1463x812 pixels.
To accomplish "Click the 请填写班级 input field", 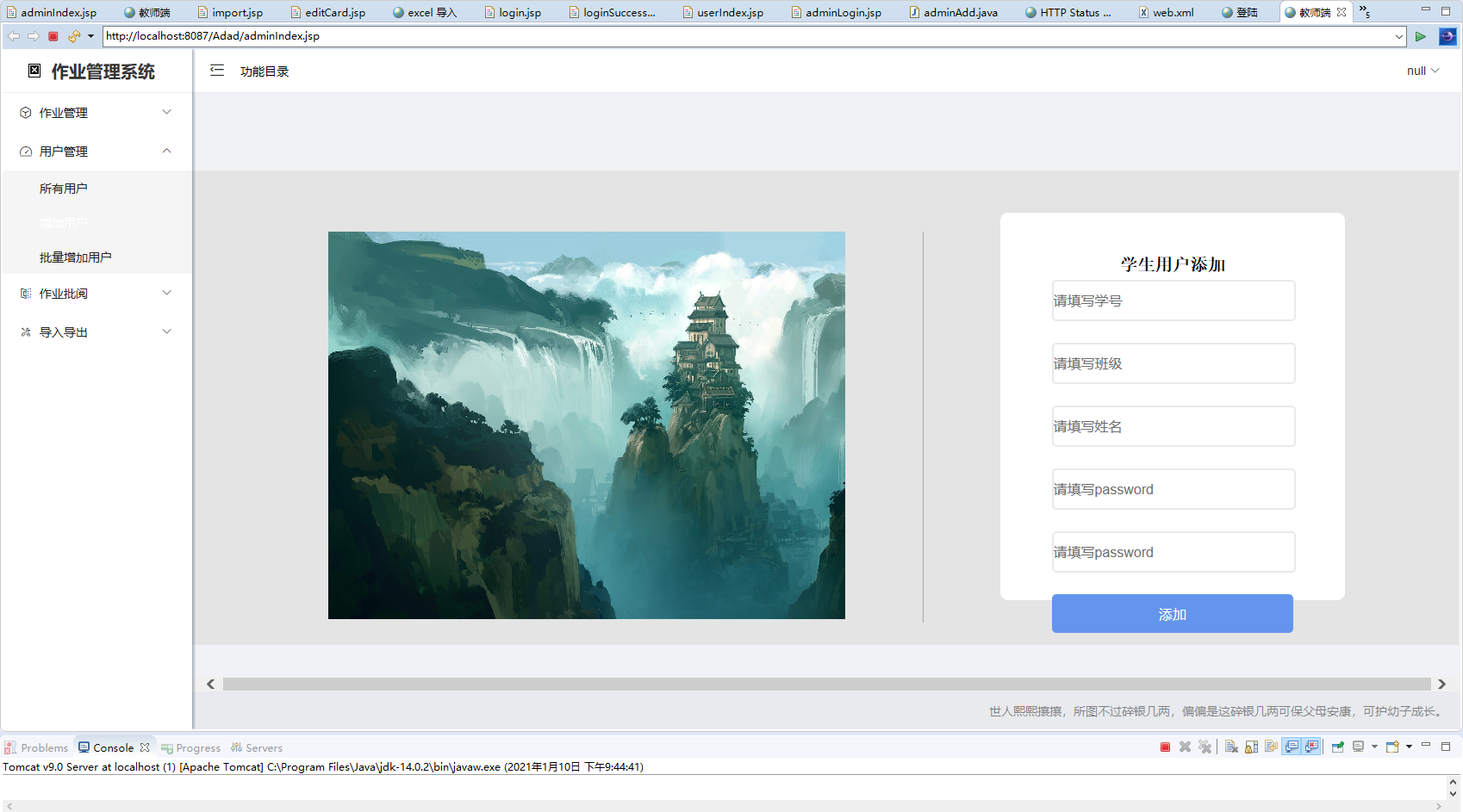I will [1174, 363].
